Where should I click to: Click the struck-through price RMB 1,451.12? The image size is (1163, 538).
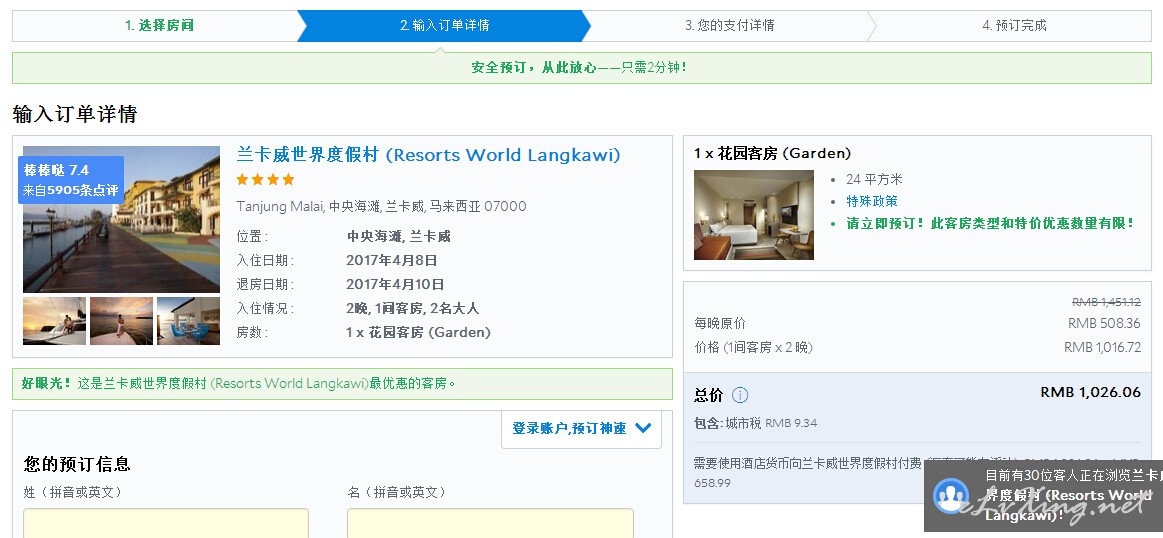click(1107, 302)
